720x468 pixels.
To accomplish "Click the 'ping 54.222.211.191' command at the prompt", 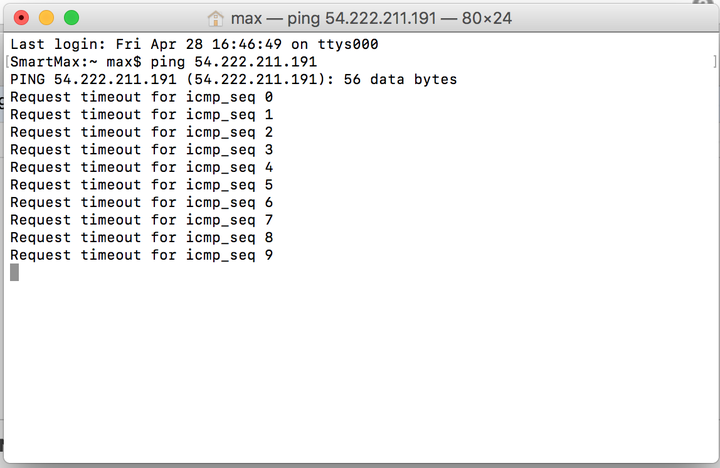I will click(234, 62).
